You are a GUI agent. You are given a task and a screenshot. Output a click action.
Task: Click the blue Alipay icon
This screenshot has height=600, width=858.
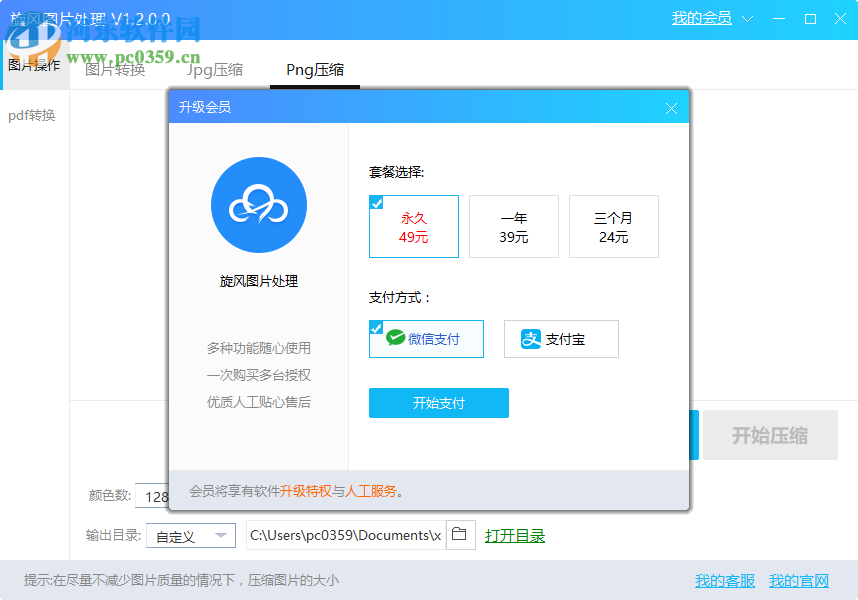tap(533, 338)
